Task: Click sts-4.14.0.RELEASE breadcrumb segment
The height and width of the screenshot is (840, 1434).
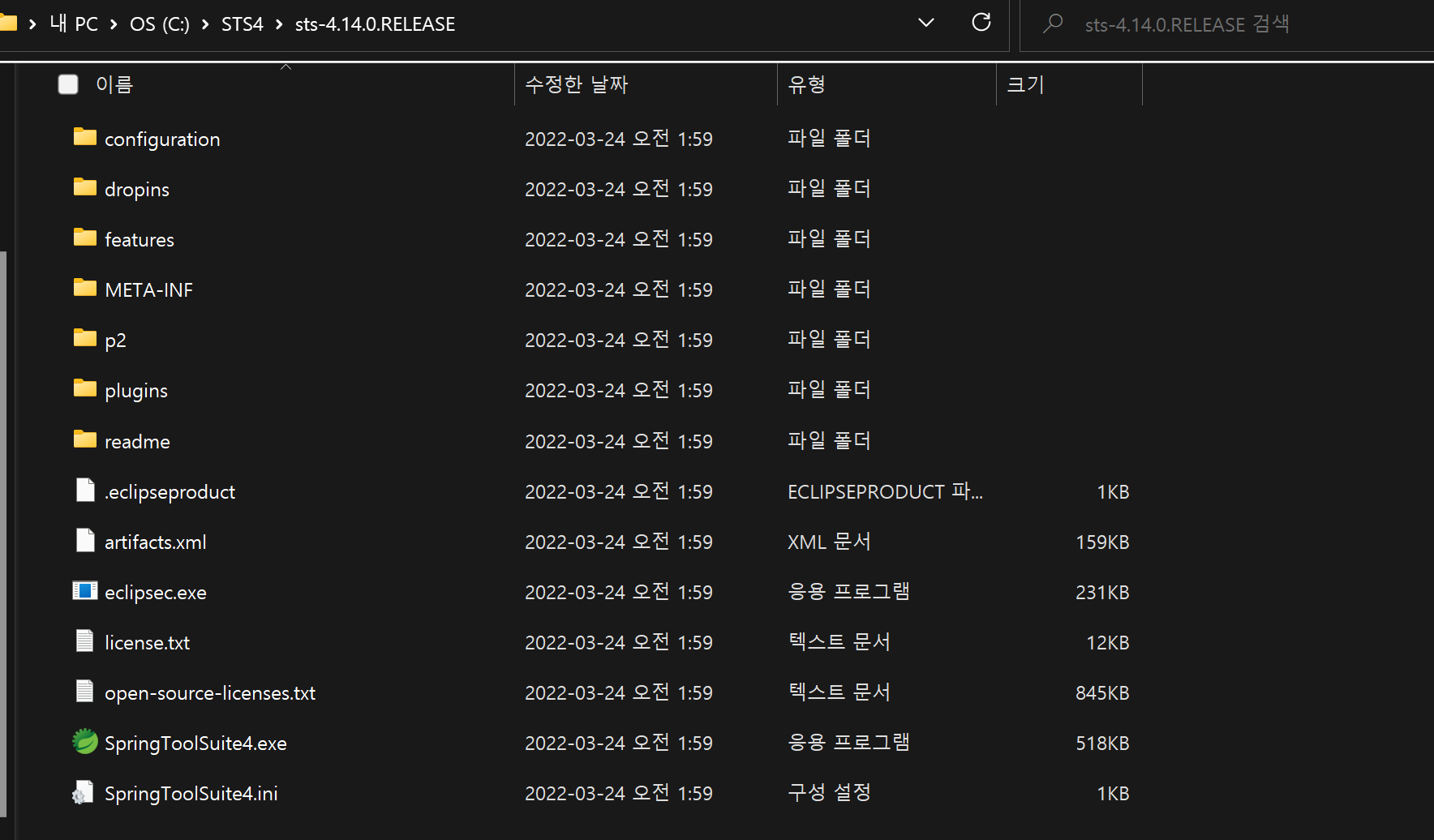Action: pyautogui.click(x=376, y=24)
